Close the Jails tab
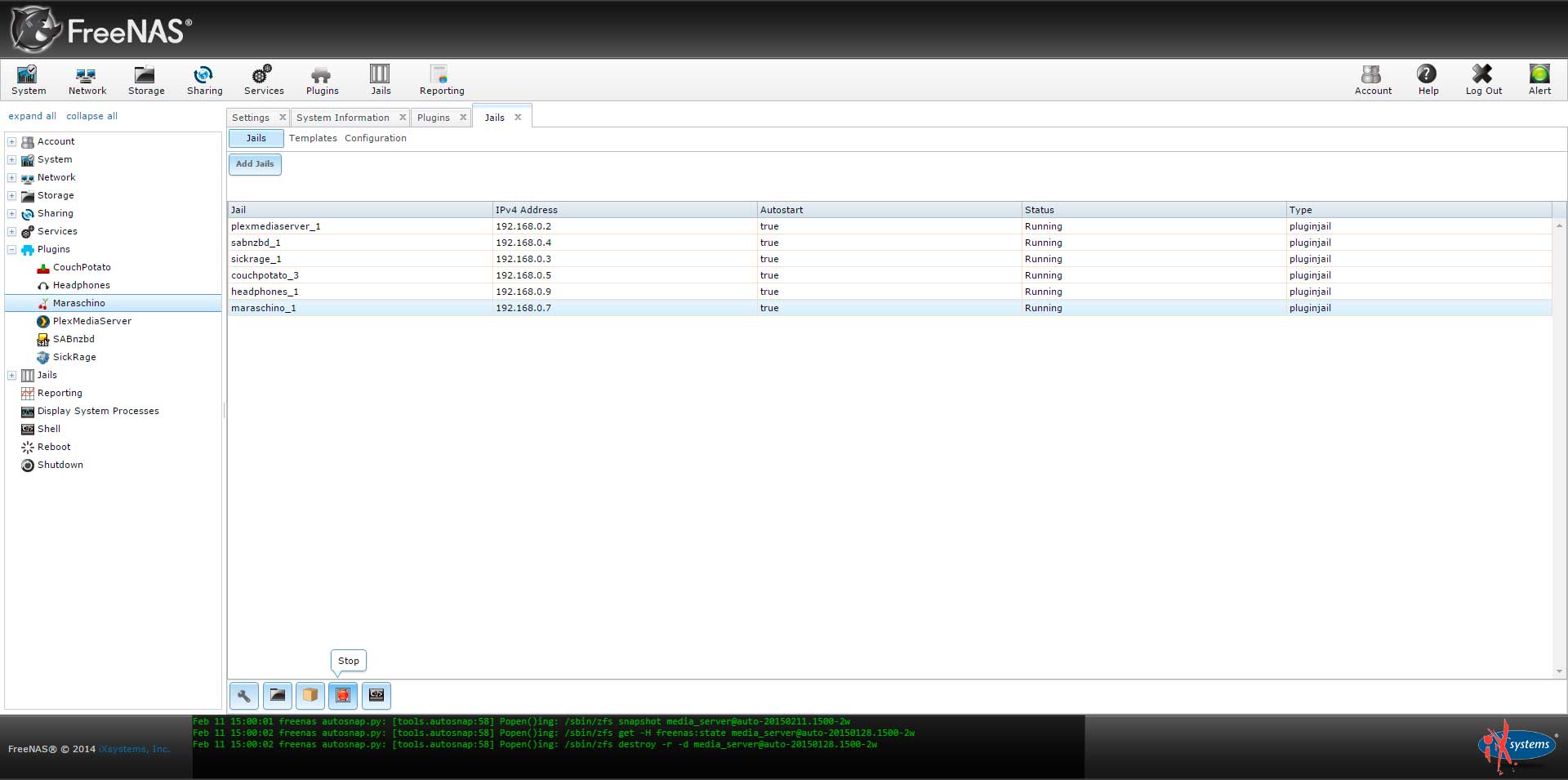1568x780 pixels. point(518,118)
